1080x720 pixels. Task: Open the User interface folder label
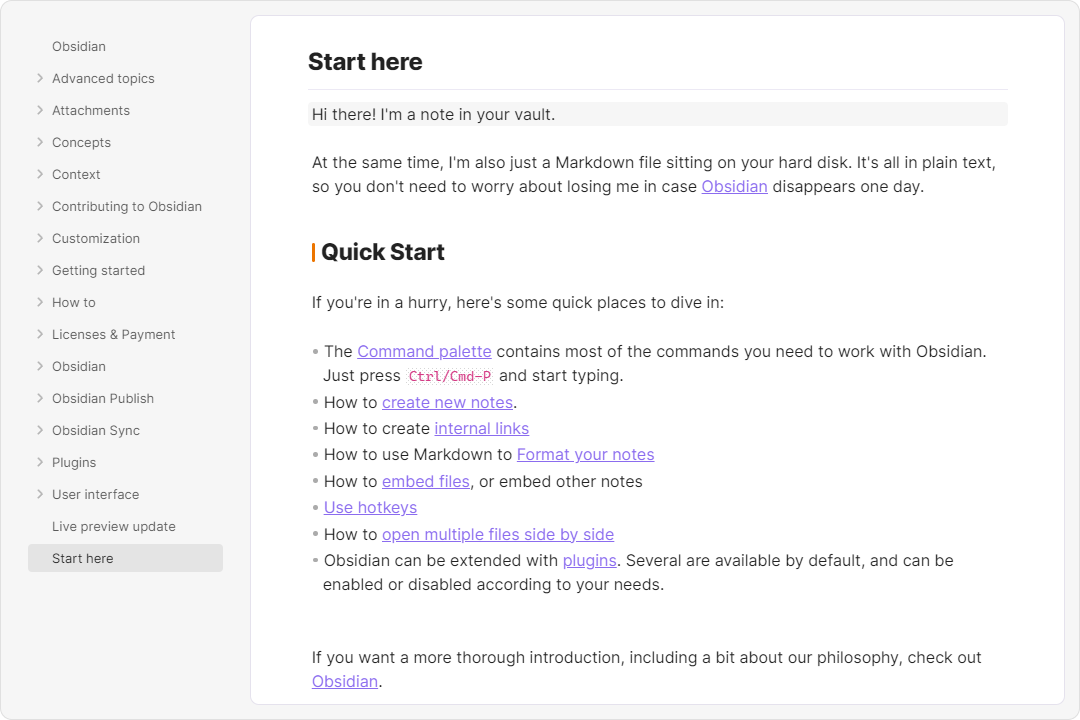coord(95,494)
